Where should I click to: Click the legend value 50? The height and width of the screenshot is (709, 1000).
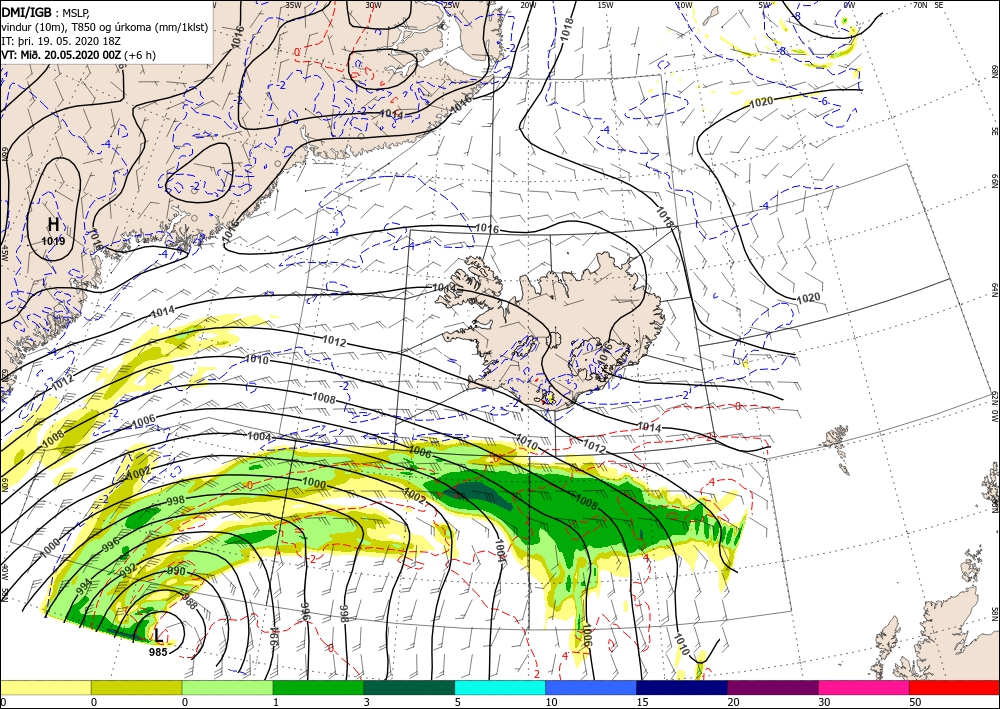click(914, 703)
